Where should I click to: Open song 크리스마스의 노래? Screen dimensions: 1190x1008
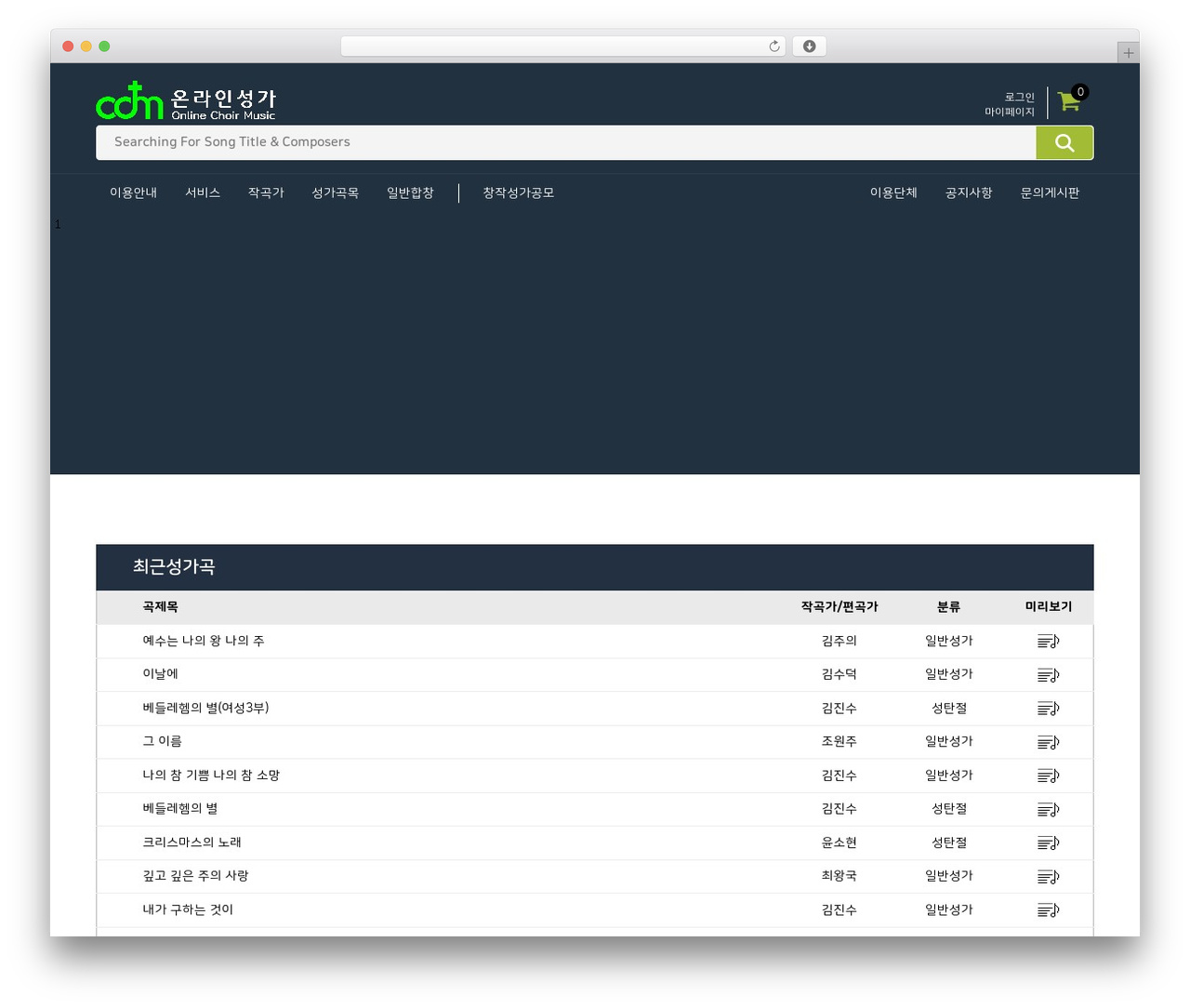(192, 842)
